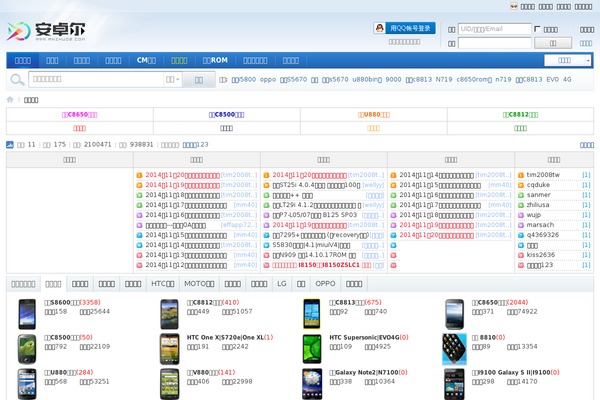This screenshot has height=400, width=600.
Task: Click the rank icon beside tim2008tw
Action: click(x=521, y=175)
